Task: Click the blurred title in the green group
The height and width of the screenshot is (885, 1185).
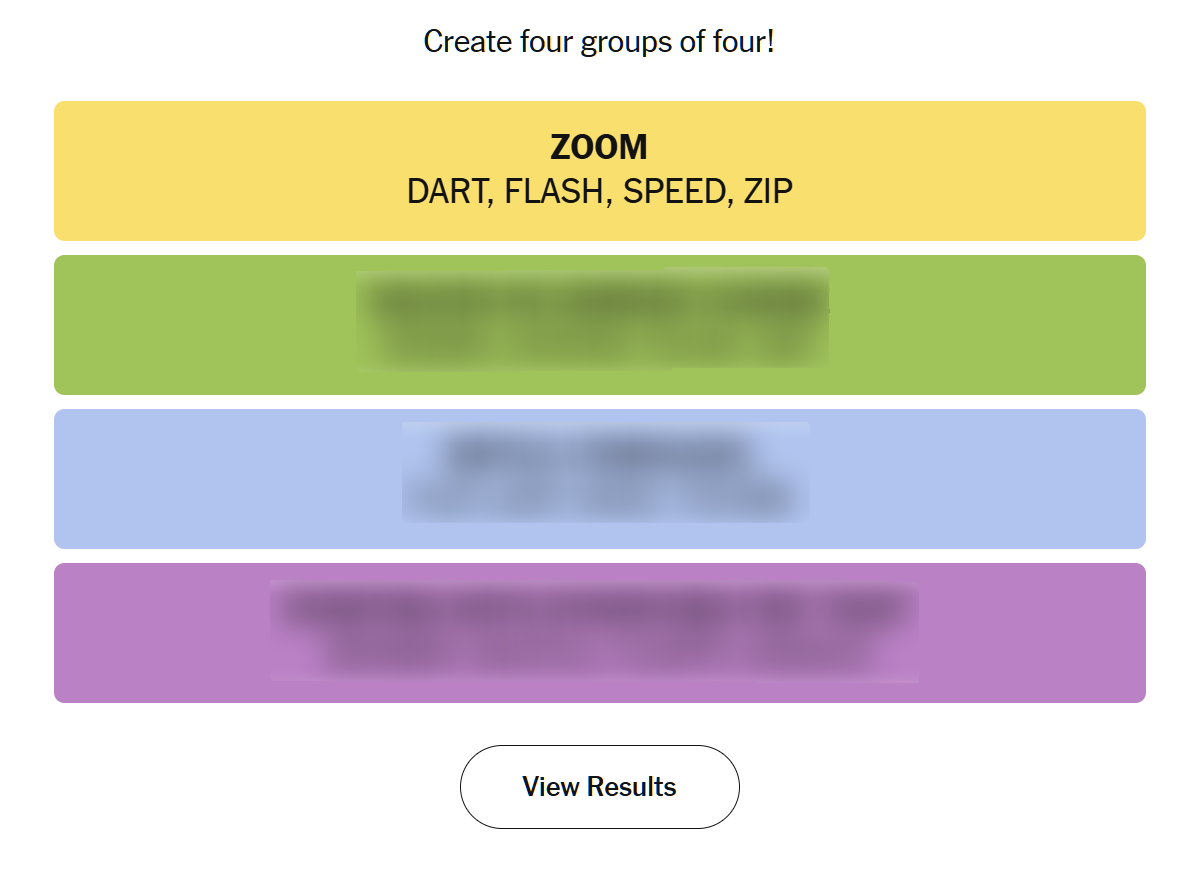Action: [x=594, y=300]
